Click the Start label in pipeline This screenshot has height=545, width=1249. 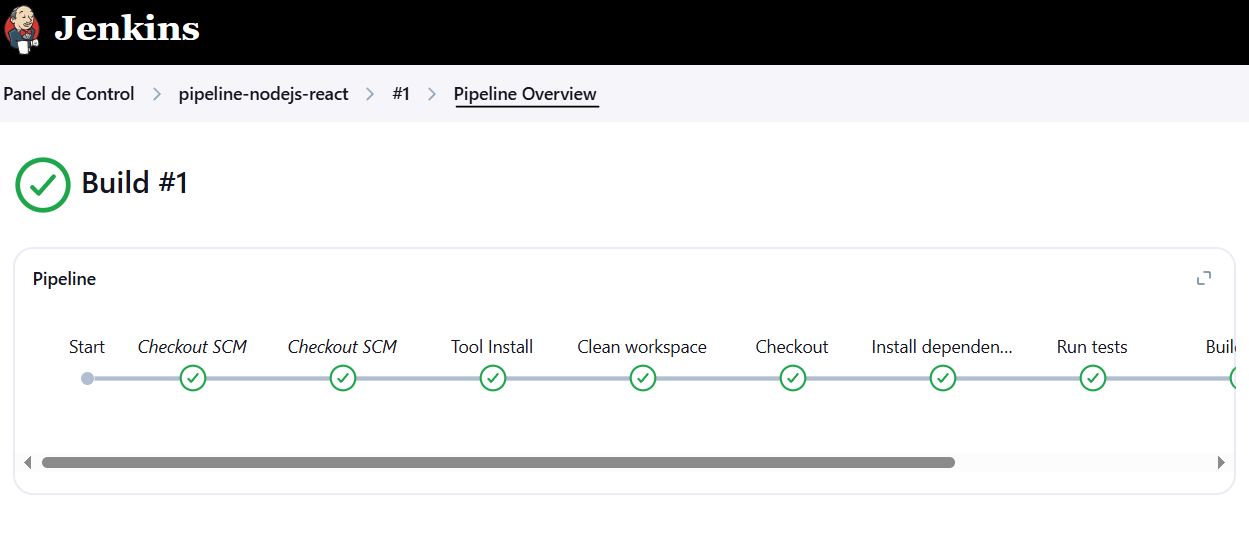(x=87, y=347)
